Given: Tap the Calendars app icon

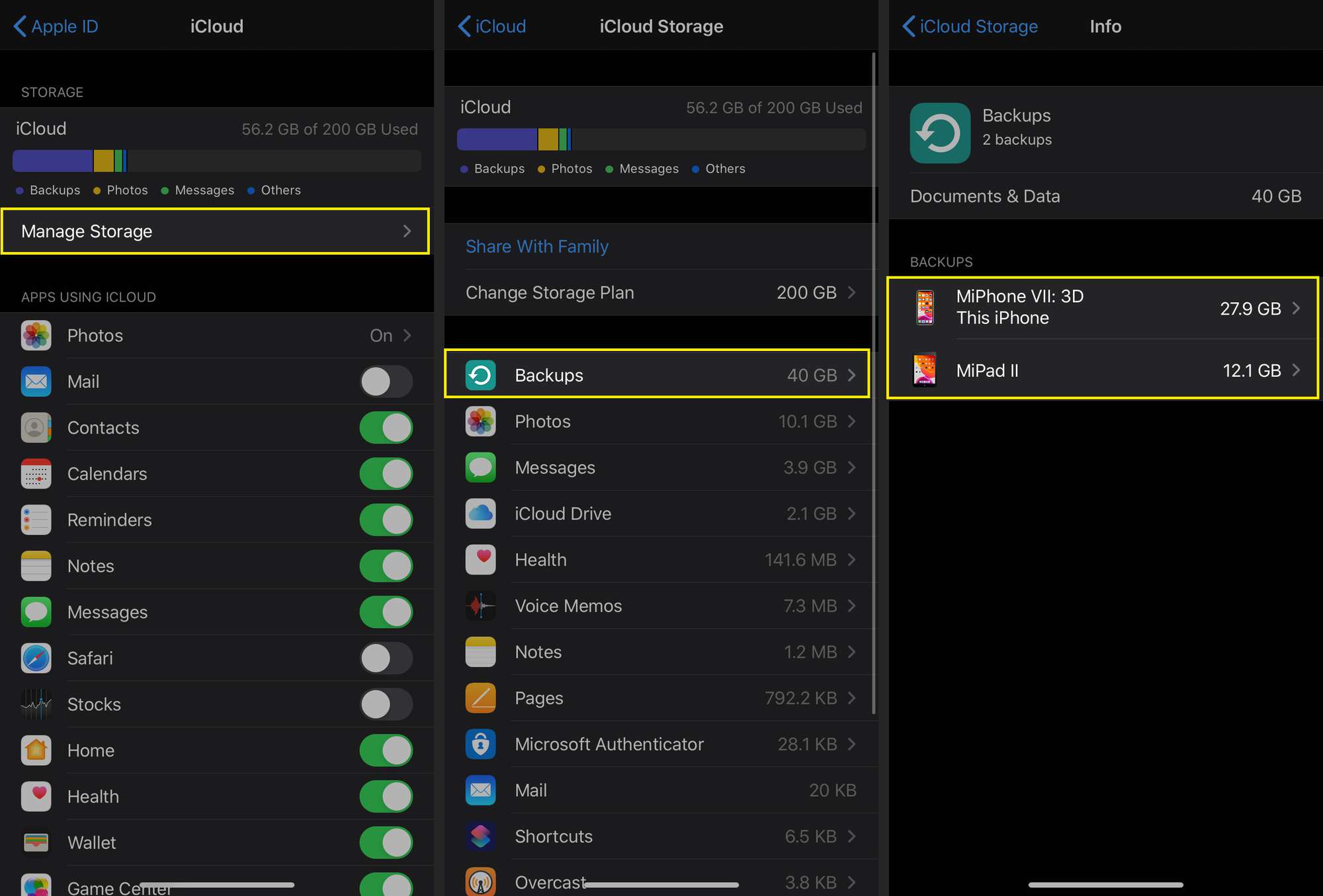Looking at the screenshot, I should coord(36,473).
